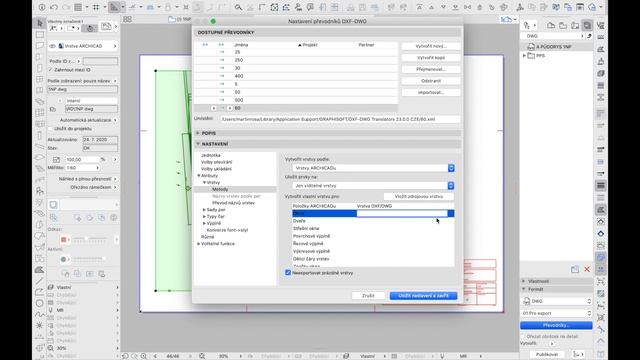Viewport: 640px width, 360px height.
Task: Expand the POPIS section
Action: [198, 133]
